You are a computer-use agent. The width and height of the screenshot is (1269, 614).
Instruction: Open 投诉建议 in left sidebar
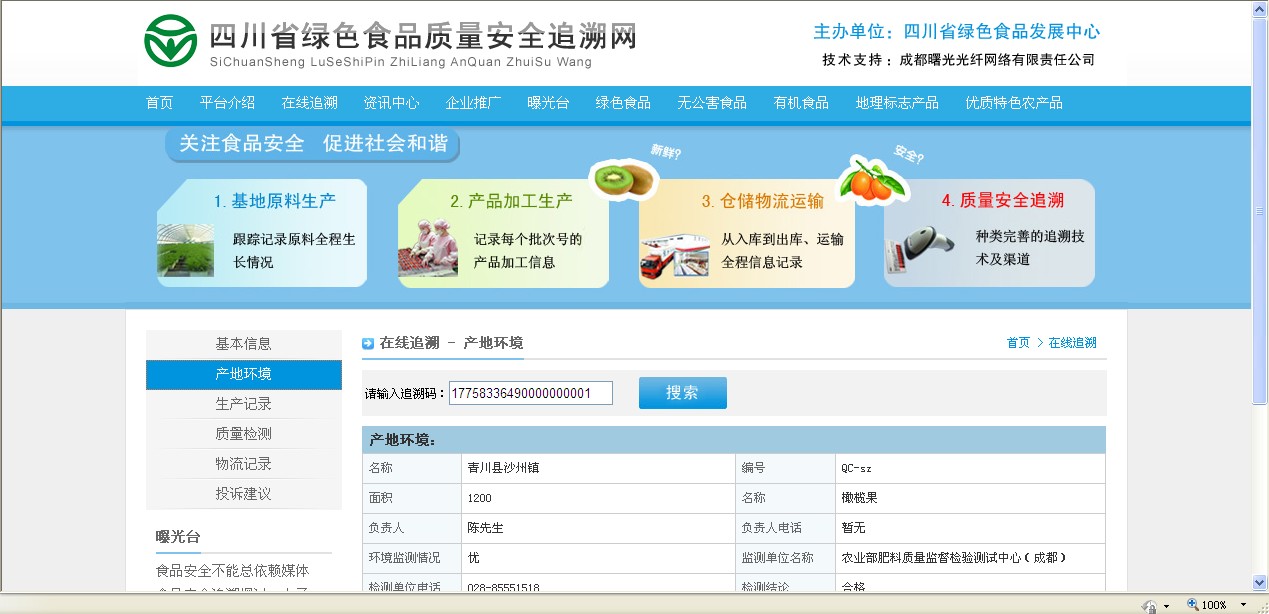pyautogui.click(x=243, y=494)
